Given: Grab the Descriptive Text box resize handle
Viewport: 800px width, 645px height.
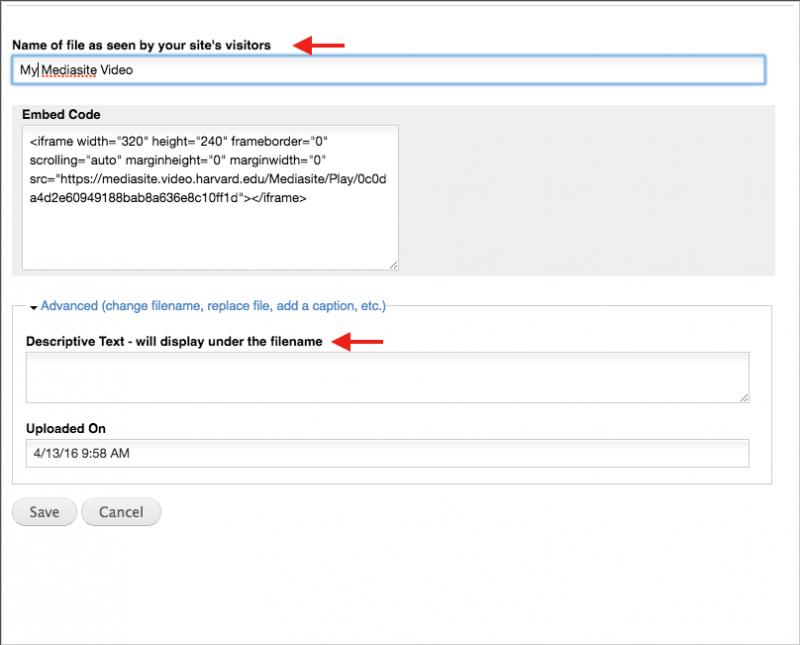Looking at the screenshot, I should (x=744, y=398).
